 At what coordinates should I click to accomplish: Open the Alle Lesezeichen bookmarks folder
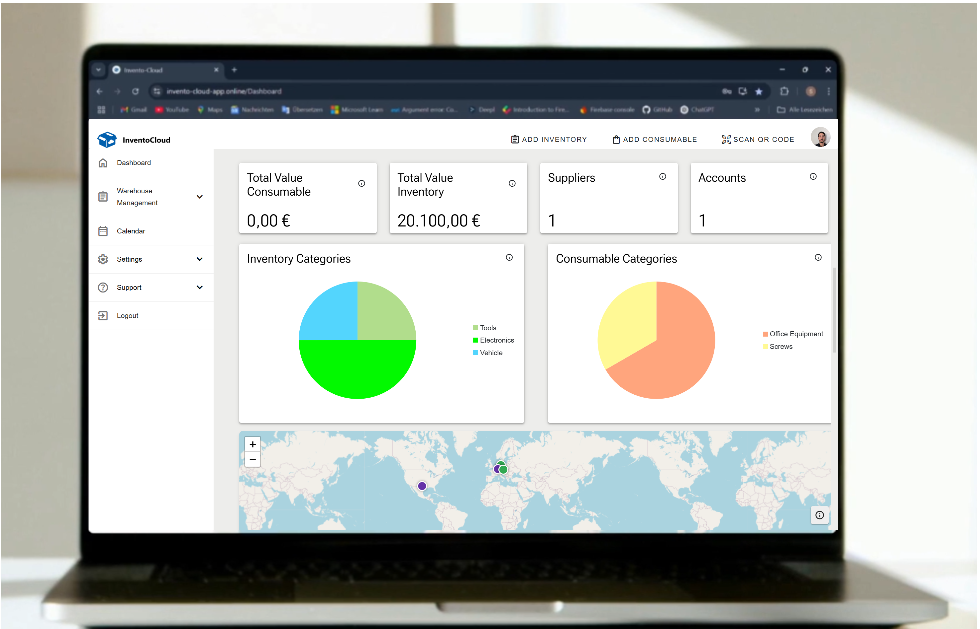click(804, 109)
